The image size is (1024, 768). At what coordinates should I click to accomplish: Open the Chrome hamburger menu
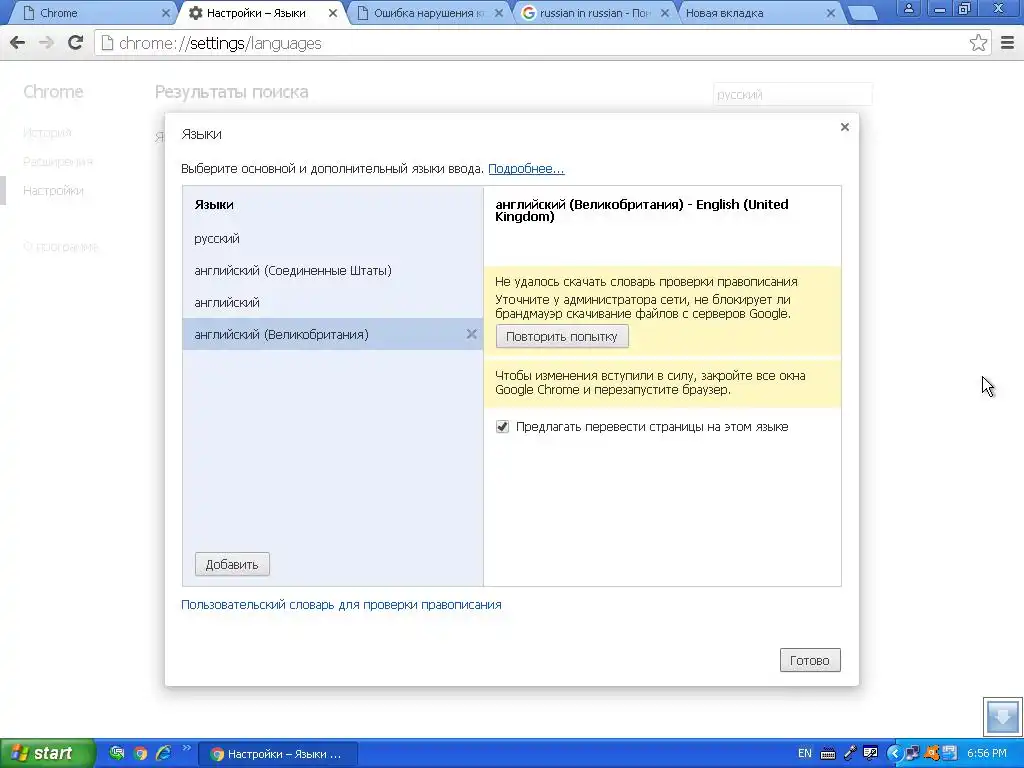1007,43
